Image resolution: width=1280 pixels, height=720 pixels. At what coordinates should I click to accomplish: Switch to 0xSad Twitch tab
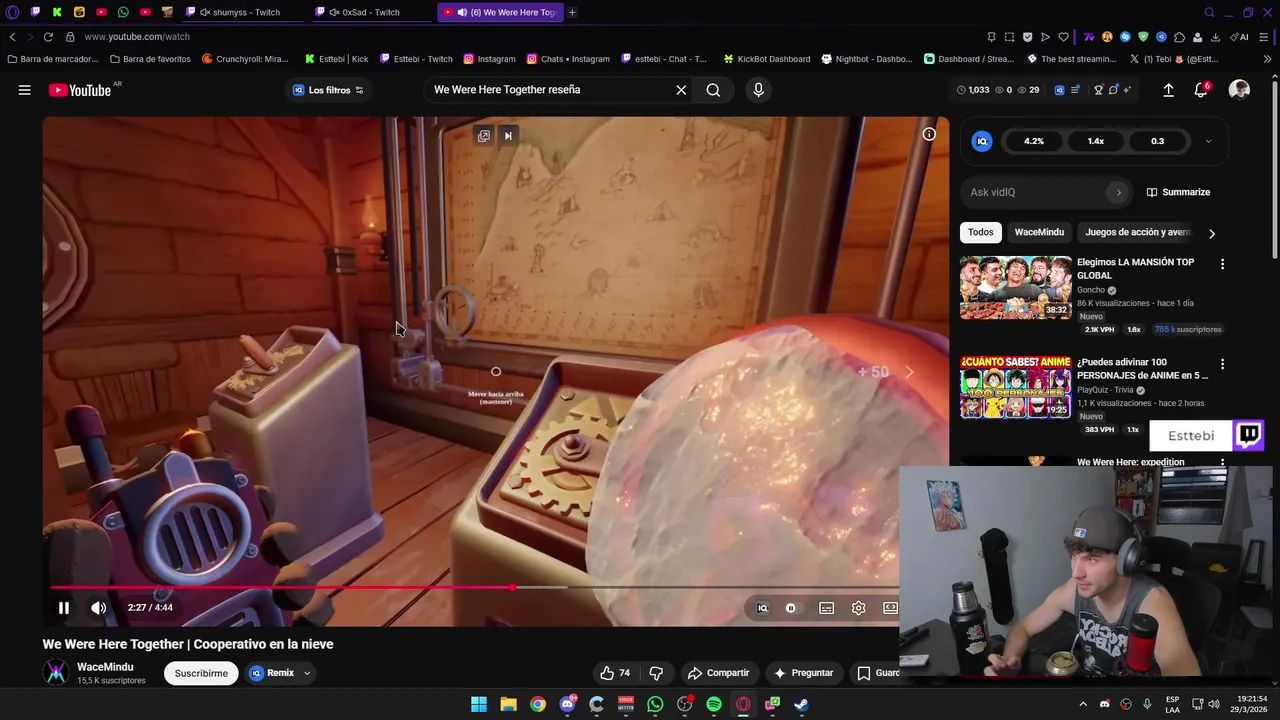(x=370, y=12)
